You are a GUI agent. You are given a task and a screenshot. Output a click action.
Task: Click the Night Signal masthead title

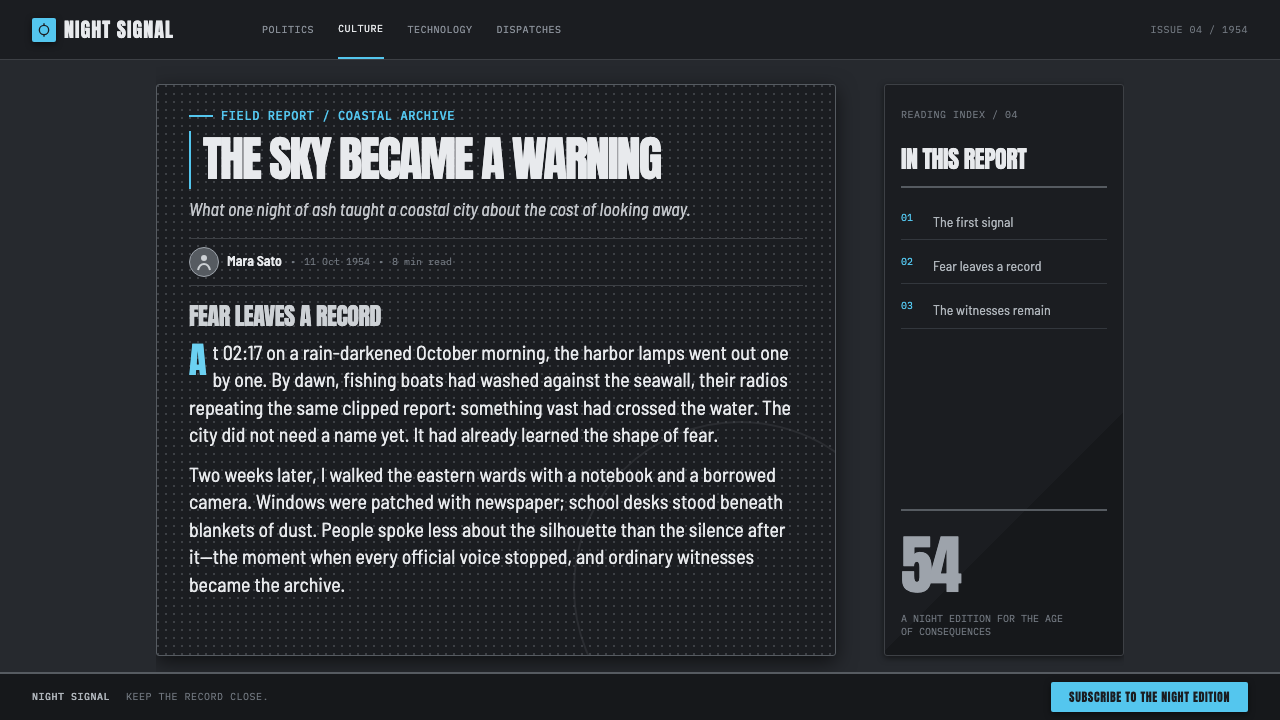pos(119,30)
